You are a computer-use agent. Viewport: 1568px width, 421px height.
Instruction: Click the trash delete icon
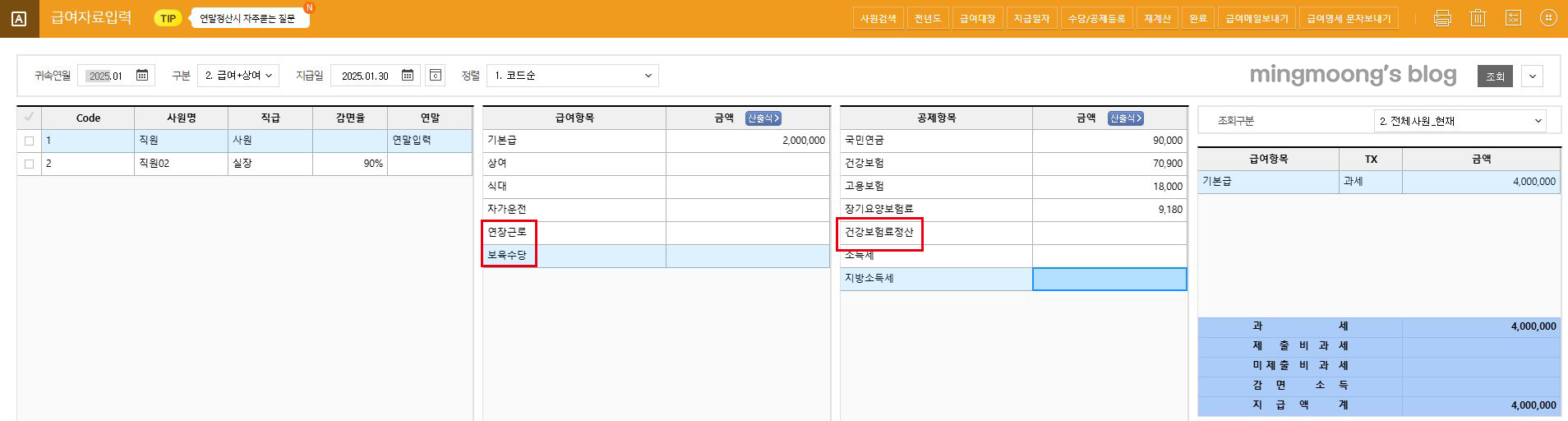(1478, 18)
